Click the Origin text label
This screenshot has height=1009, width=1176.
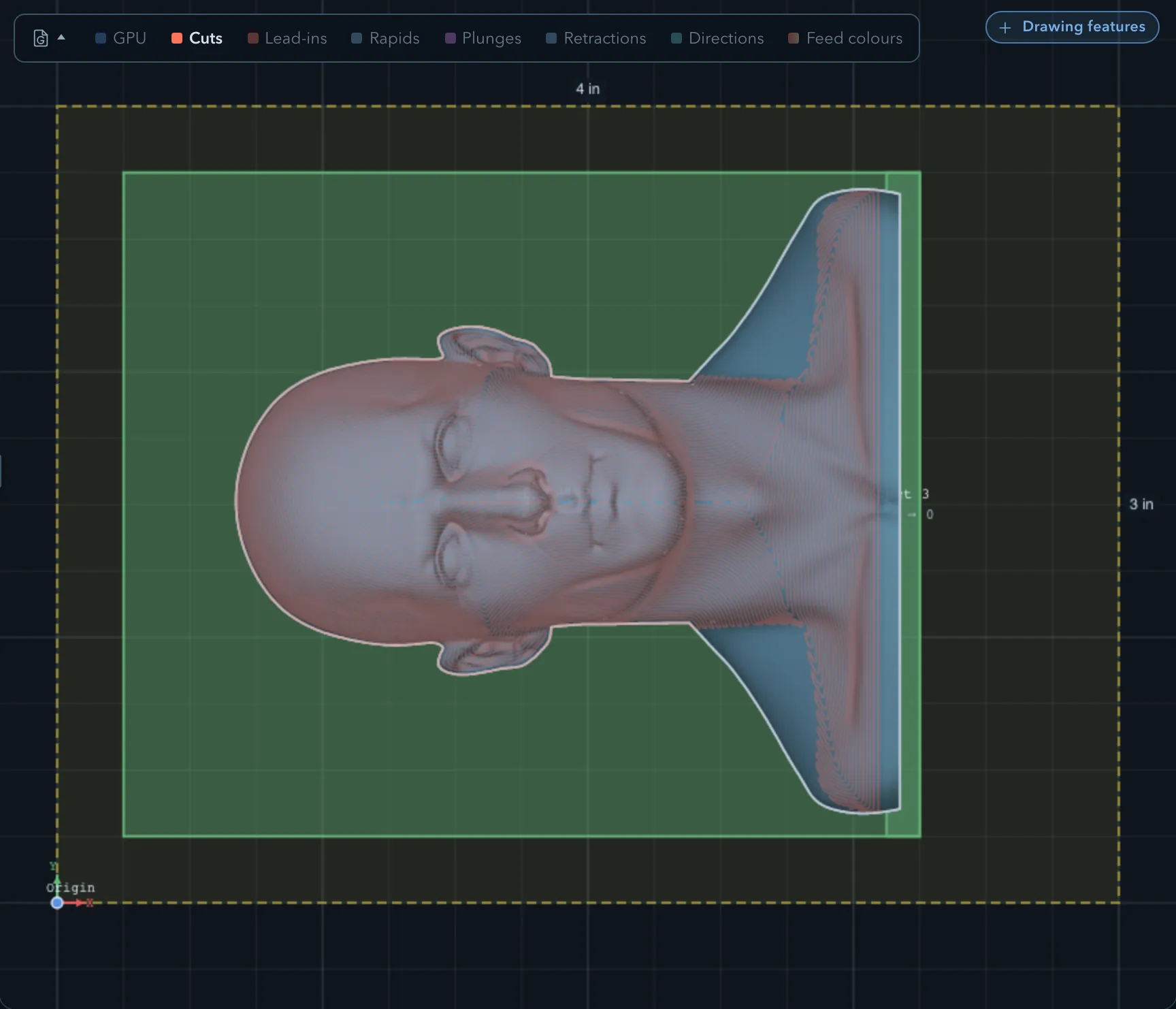click(x=71, y=888)
